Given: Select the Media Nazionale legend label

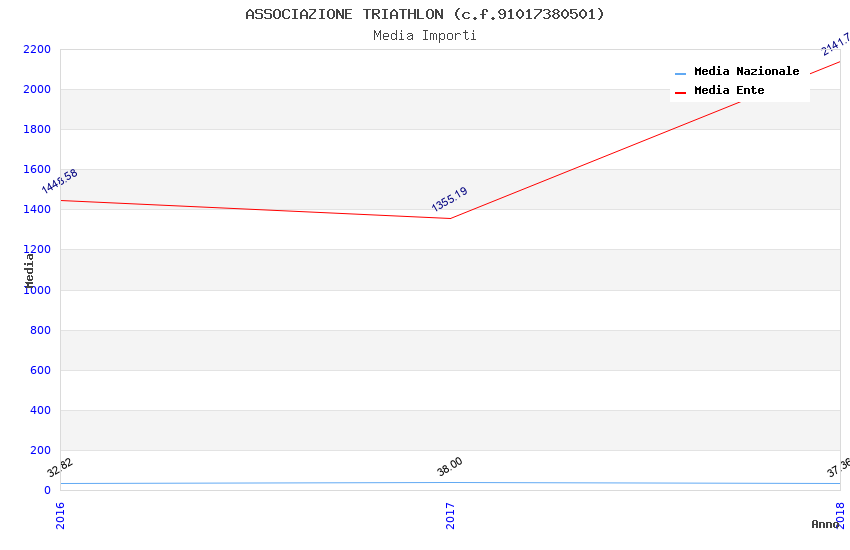Looking at the screenshot, I should click(x=746, y=71).
